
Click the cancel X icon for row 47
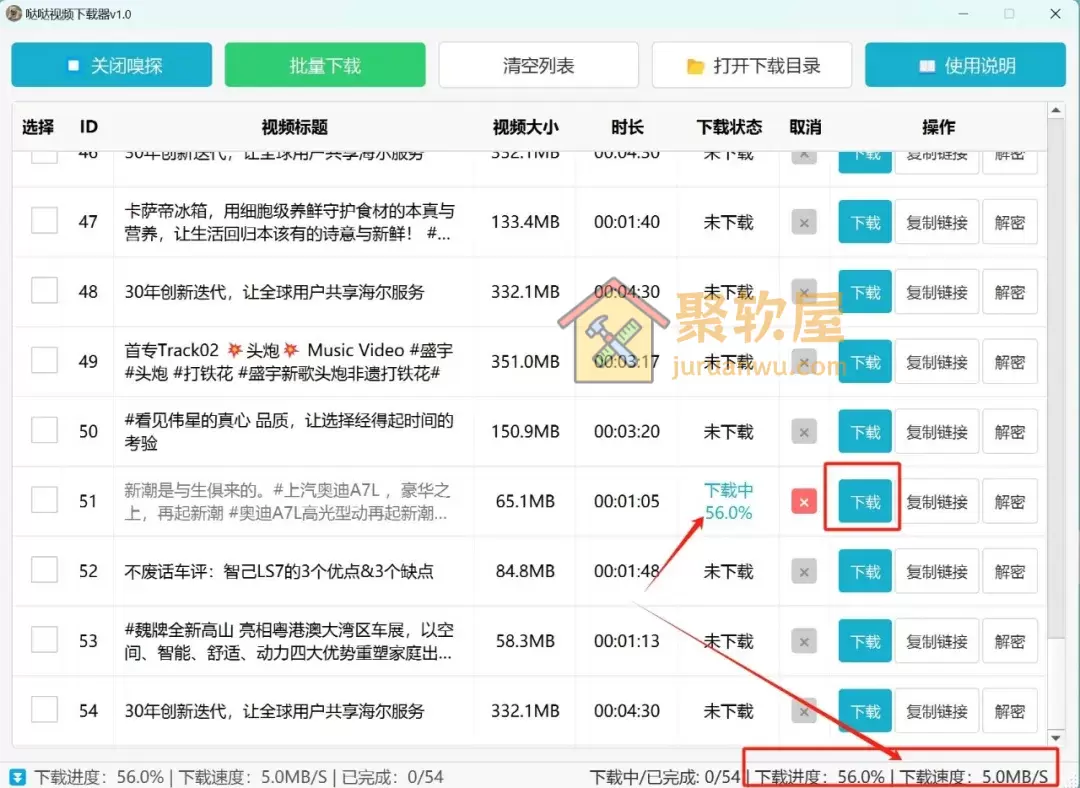pos(804,222)
